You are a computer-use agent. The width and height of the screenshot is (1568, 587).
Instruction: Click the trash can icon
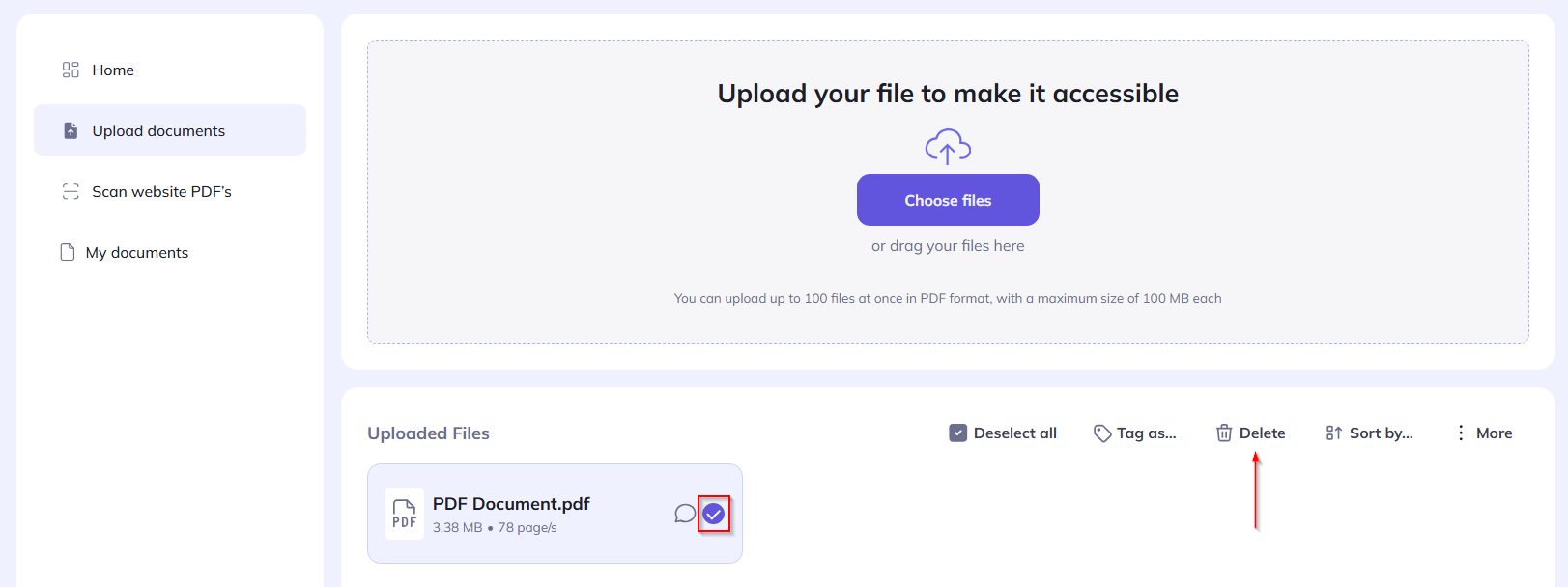click(x=1224, y=433)
